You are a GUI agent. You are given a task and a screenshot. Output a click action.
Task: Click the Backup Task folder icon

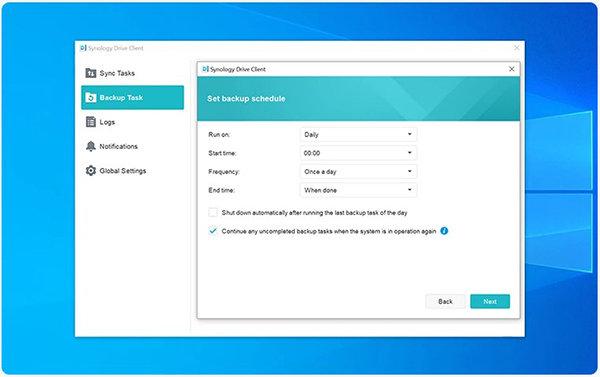coord(91,98)
